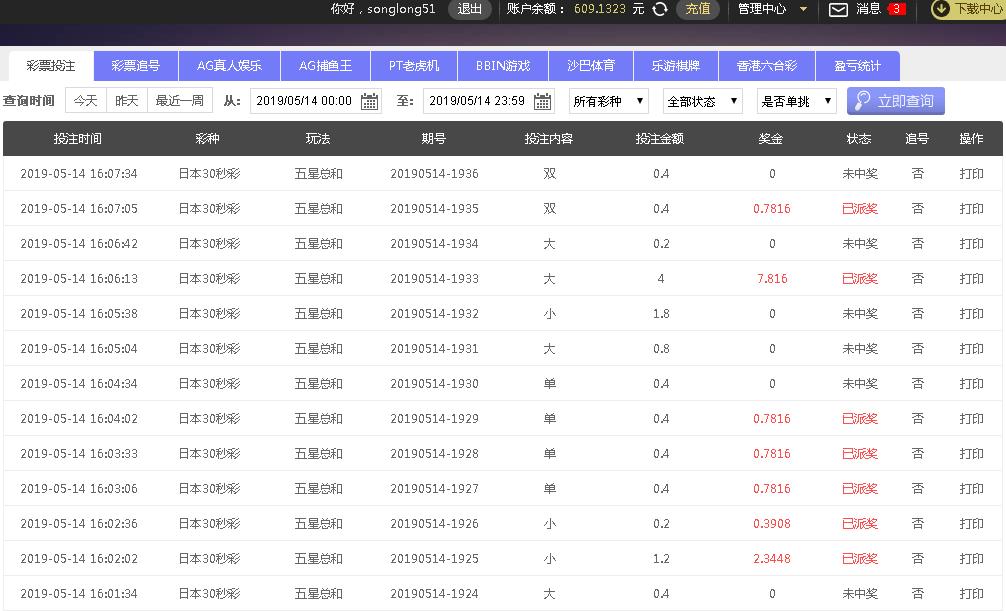Click the download center arrow icon

[940, 9]
